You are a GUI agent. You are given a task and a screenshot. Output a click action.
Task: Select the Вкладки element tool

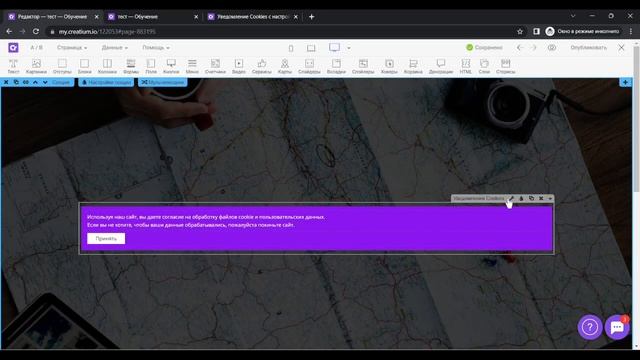[336, 66]
